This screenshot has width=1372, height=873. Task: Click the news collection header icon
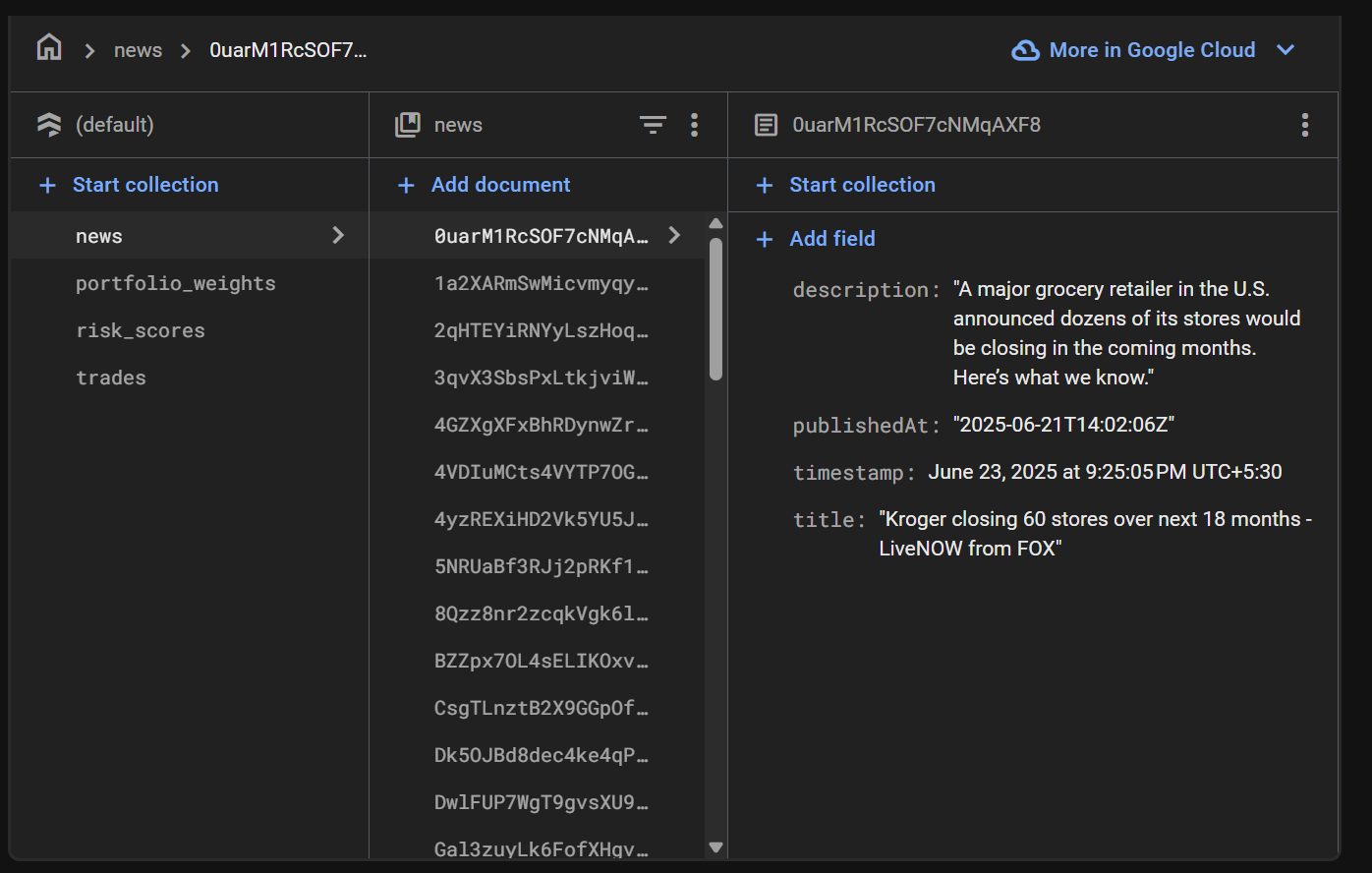coord(408,125)
